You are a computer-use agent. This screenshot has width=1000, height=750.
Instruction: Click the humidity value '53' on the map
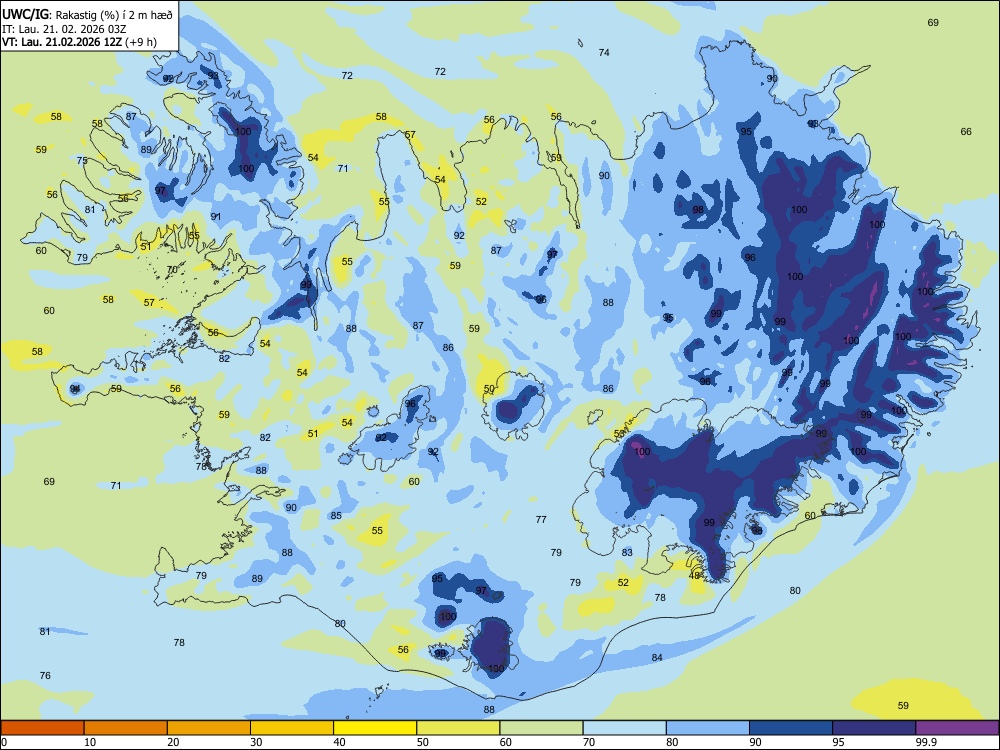pos(619,434)
